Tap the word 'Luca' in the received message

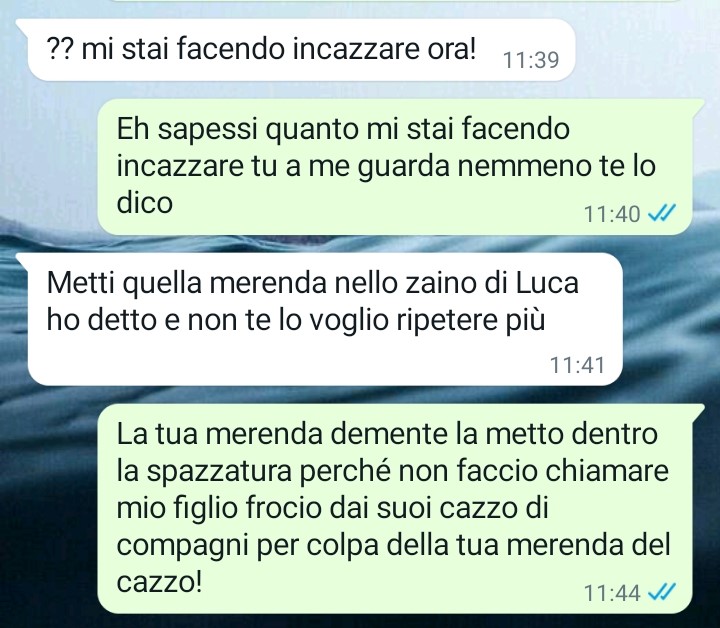[x=547, y=283]
